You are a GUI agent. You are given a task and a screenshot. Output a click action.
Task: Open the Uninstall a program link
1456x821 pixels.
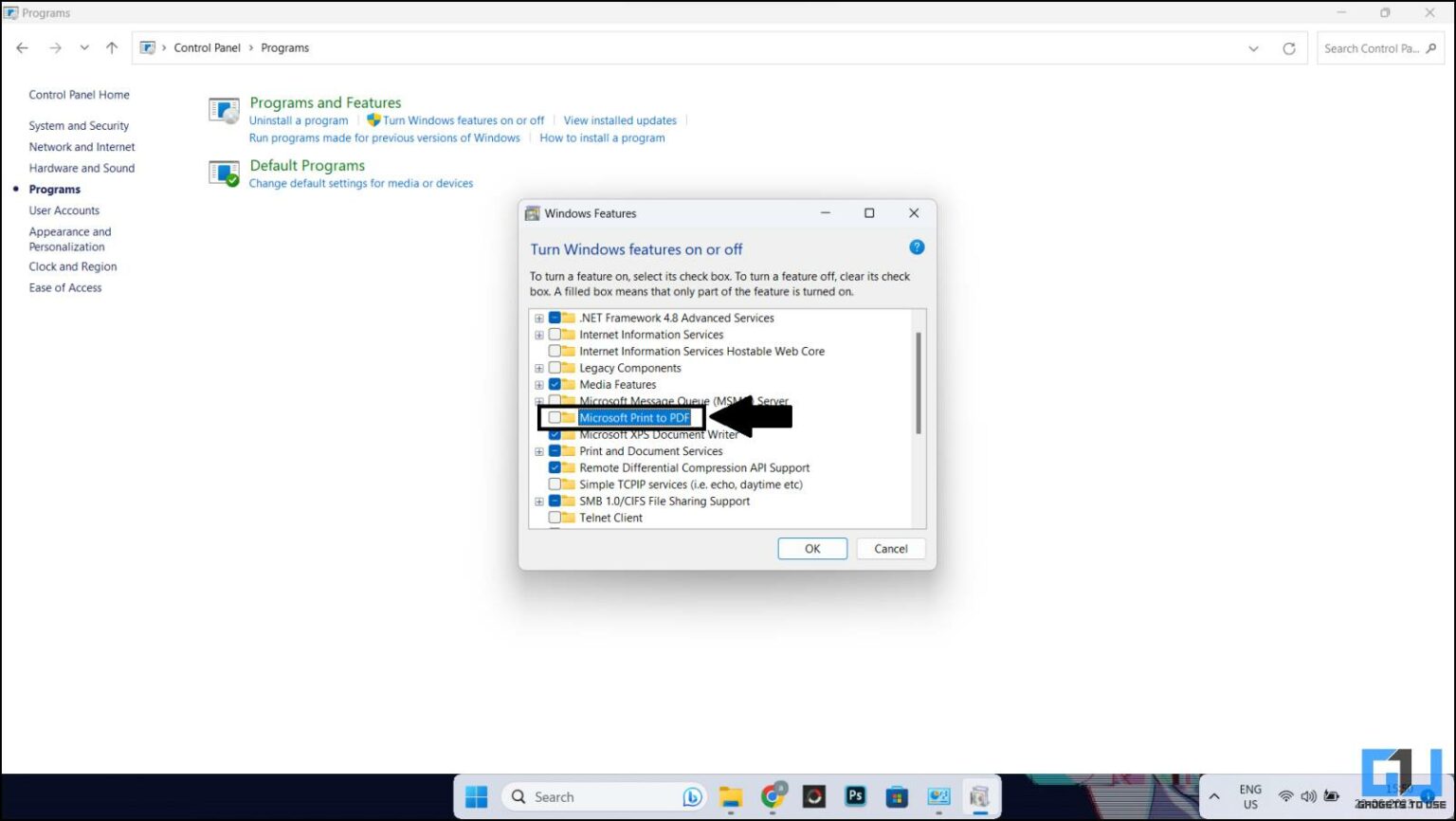(299, 119)
